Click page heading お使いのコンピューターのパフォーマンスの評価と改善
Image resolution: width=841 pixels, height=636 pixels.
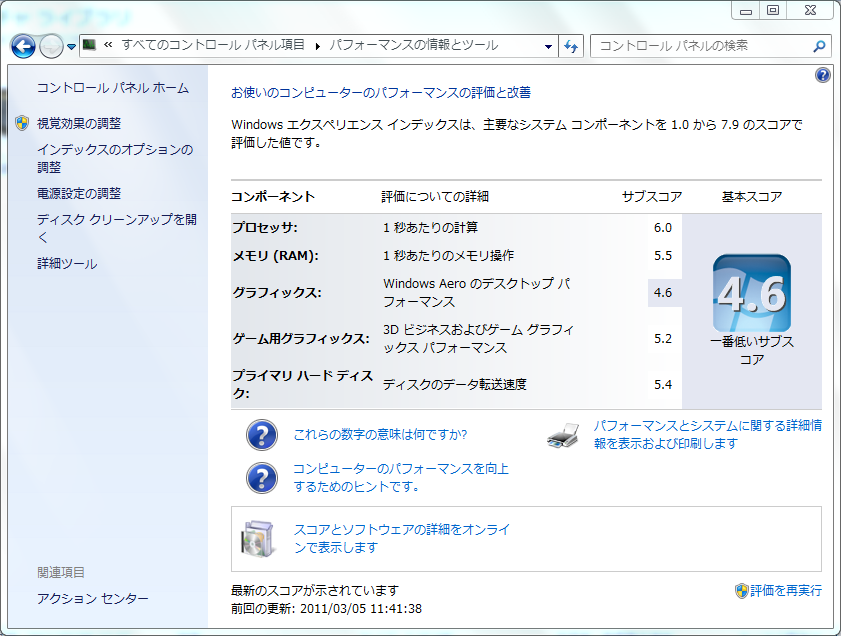381,93
